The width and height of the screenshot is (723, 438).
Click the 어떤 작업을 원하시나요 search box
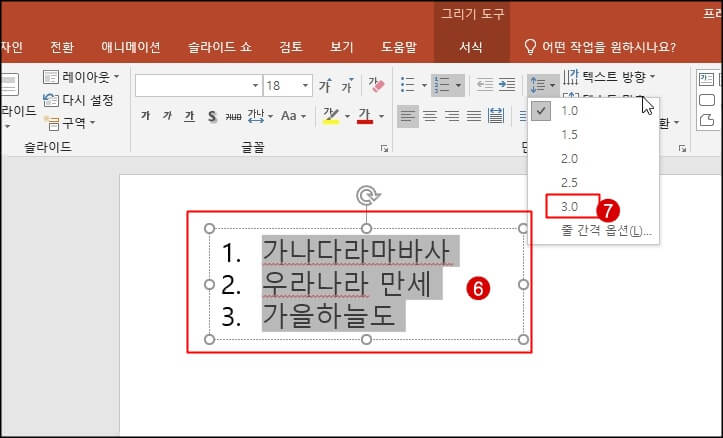tap(608, 47)
